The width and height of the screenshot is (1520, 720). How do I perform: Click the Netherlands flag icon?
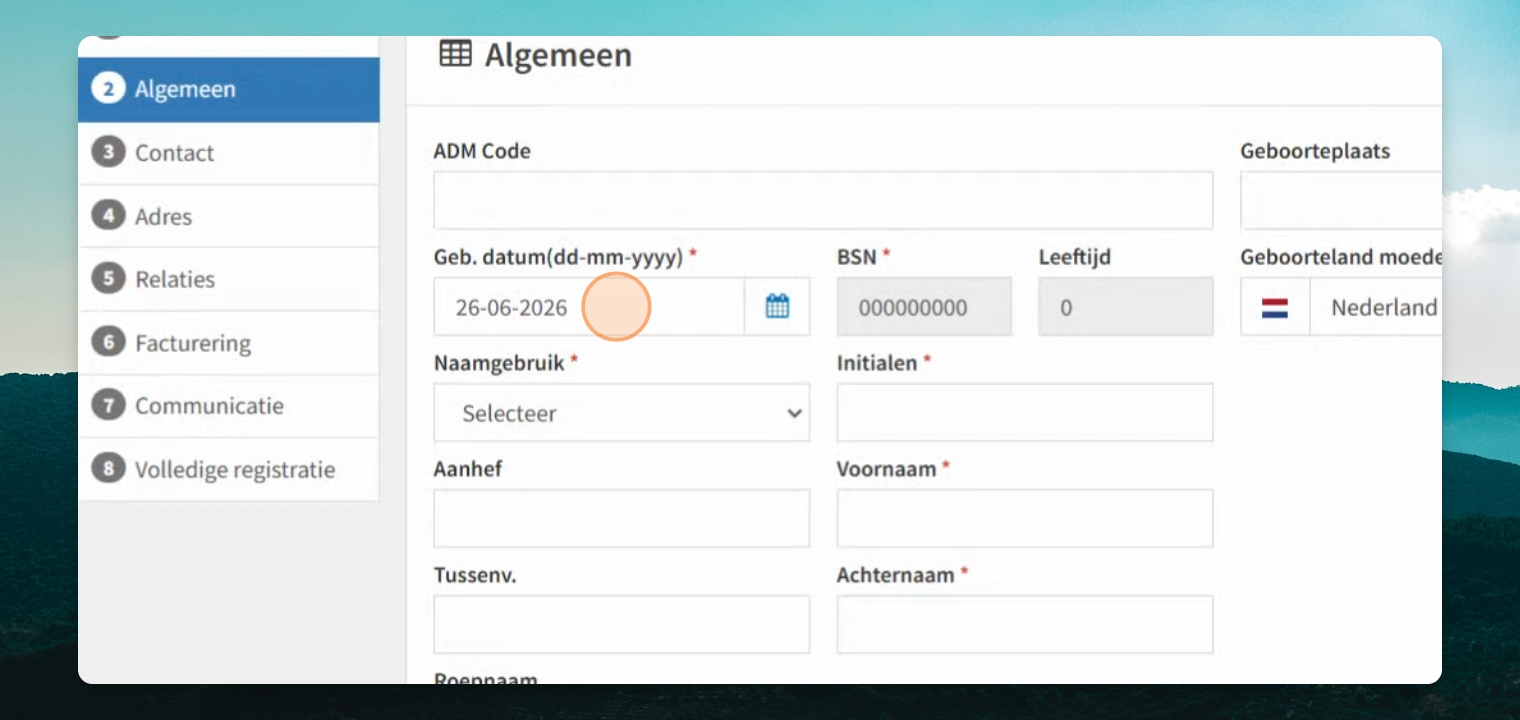(x=1274, y=308)
